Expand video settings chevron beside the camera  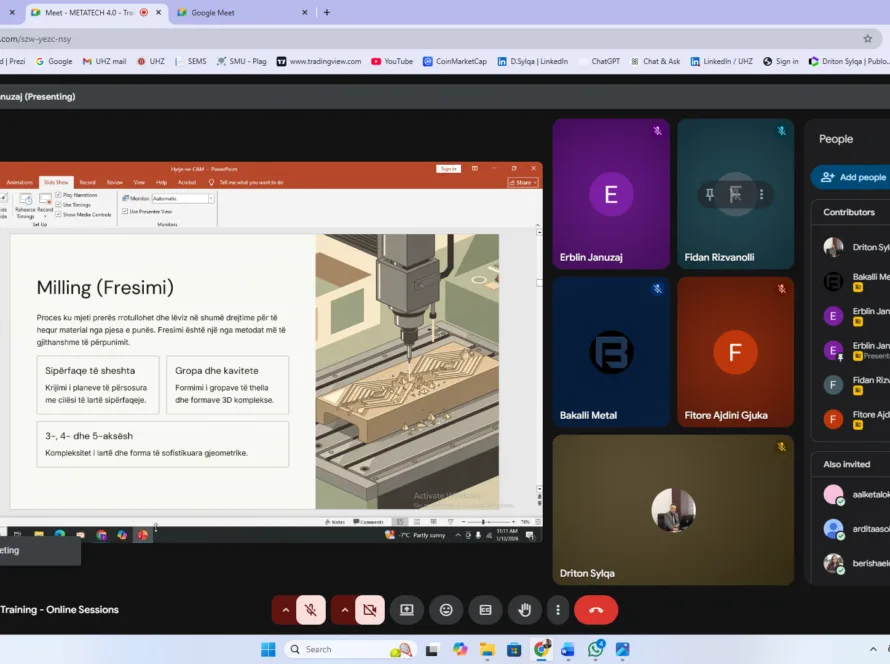[344, 609]
